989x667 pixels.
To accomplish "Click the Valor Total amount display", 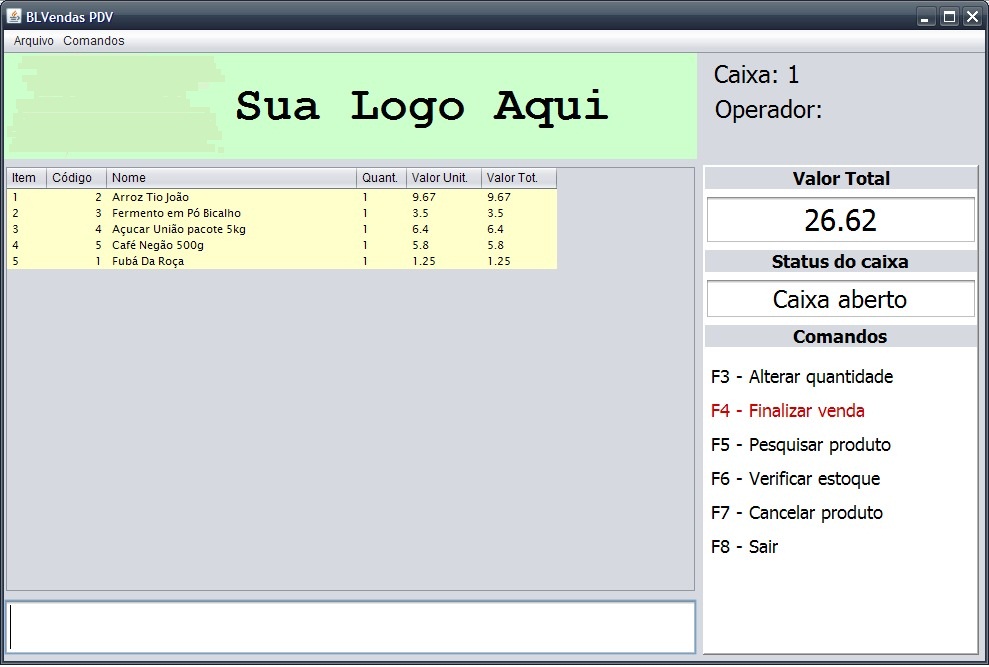I will tap(840, 219).
